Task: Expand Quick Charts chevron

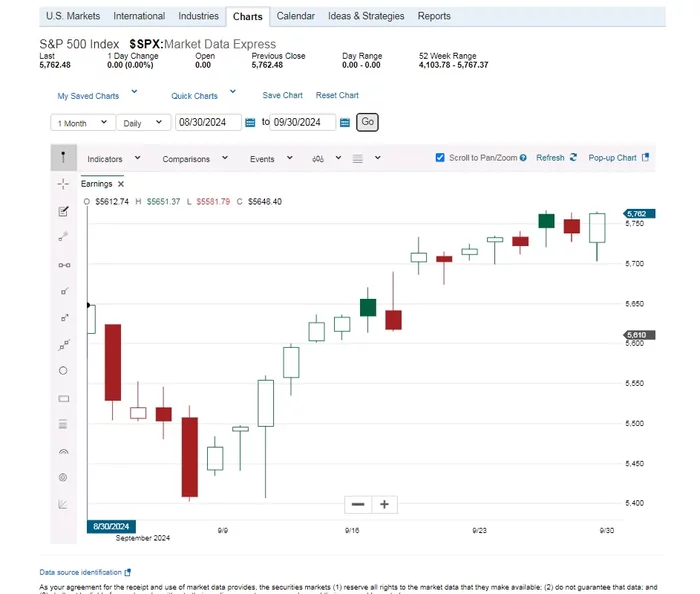Action: (x=233, y=91)
